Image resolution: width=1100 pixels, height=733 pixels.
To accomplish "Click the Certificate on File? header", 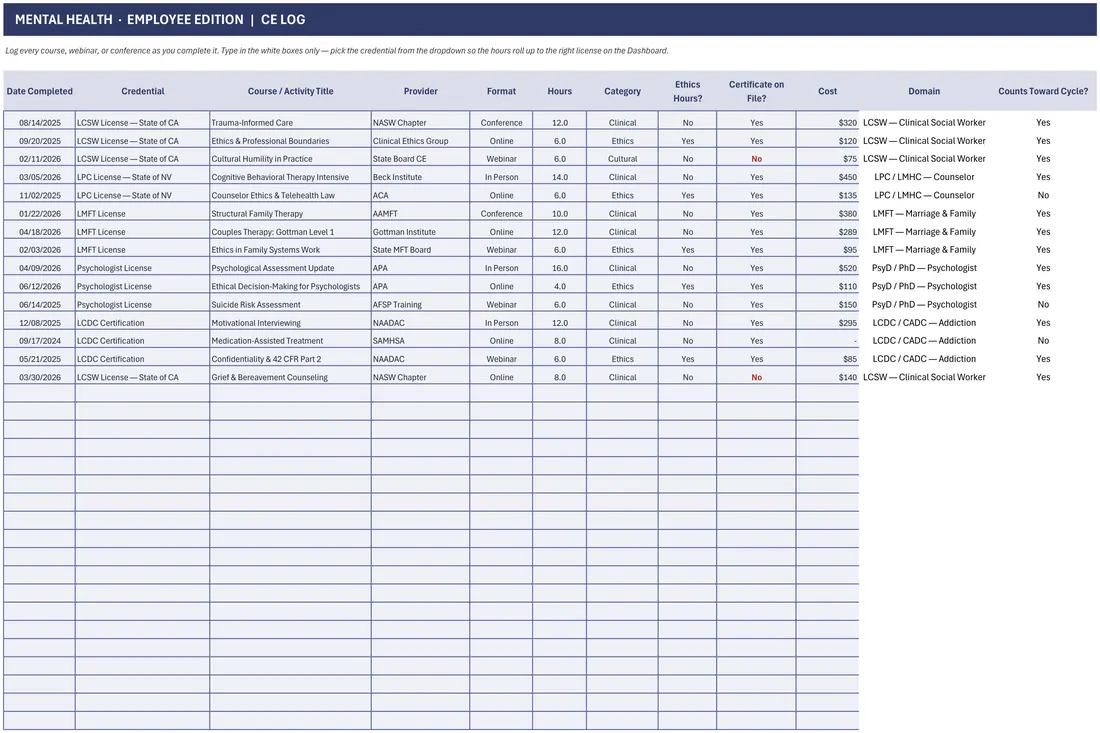I will 756,91.
